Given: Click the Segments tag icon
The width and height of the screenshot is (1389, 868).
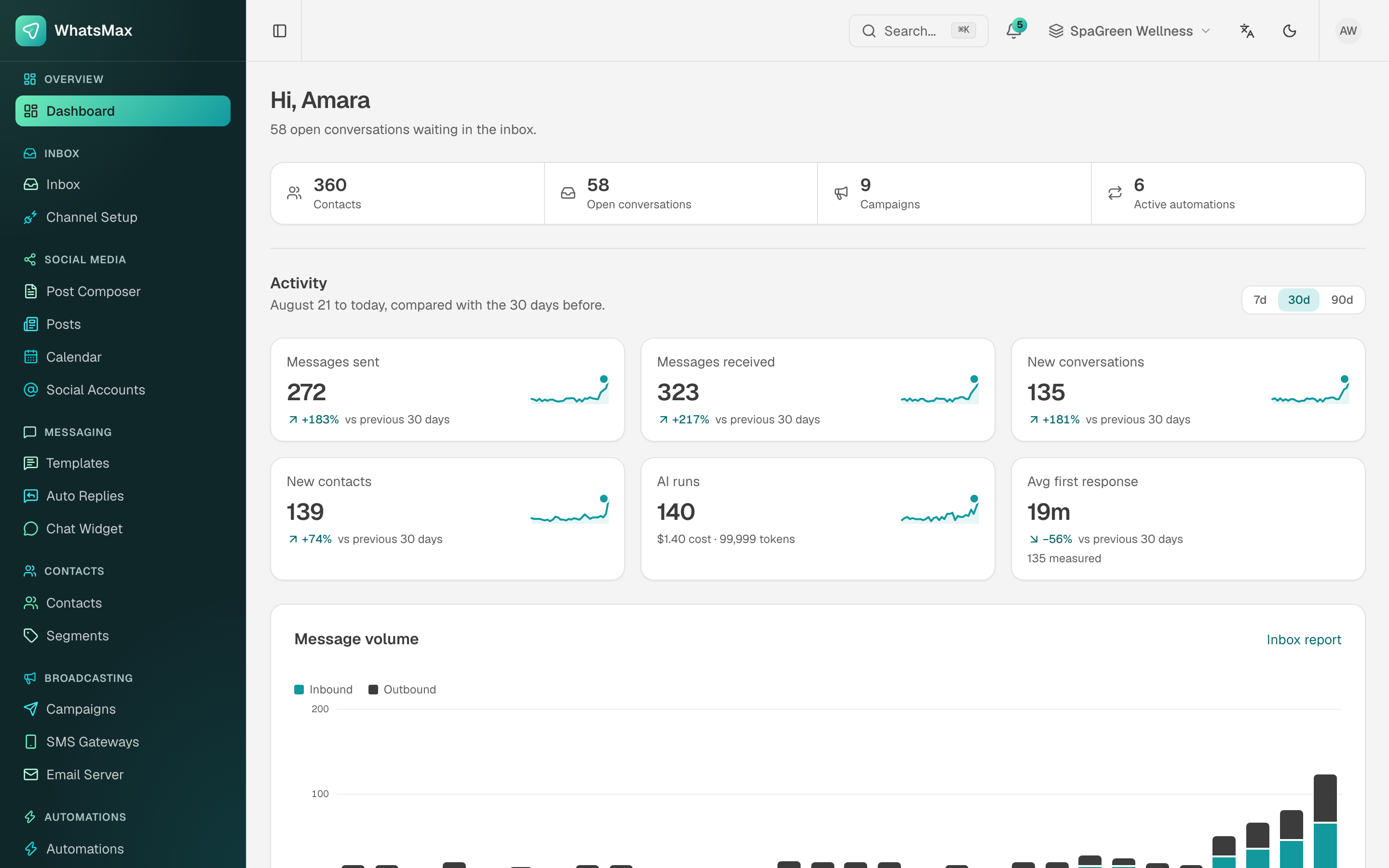Looking at the screenshot, I should pyautogui.click(x=31, y=635).
